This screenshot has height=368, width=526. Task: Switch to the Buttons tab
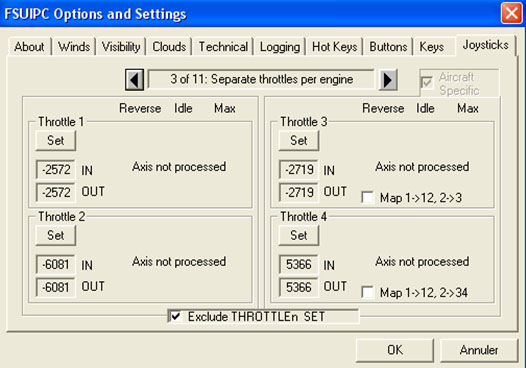pyautogui.click(x=388, y=47)
